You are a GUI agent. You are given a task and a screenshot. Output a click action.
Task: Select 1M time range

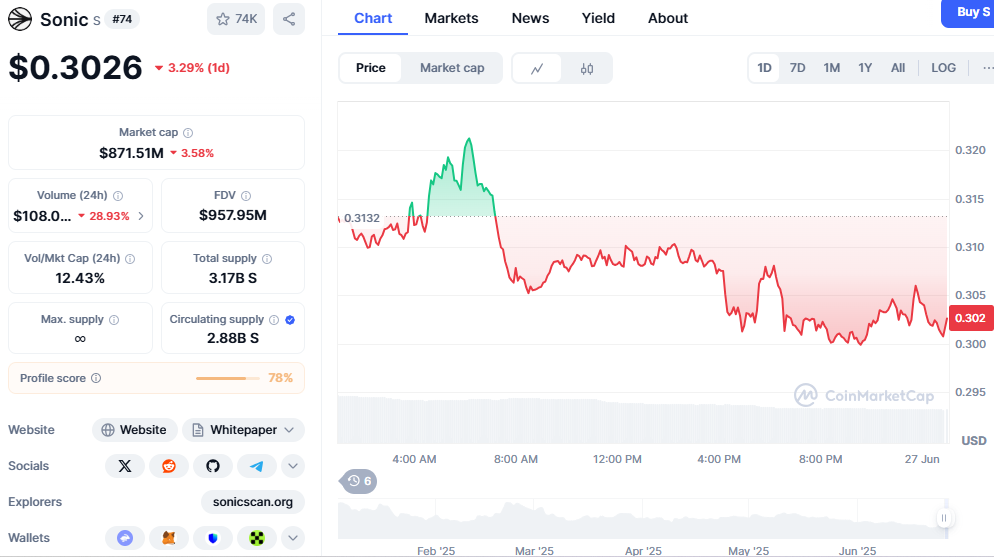[x=832, y=68]
